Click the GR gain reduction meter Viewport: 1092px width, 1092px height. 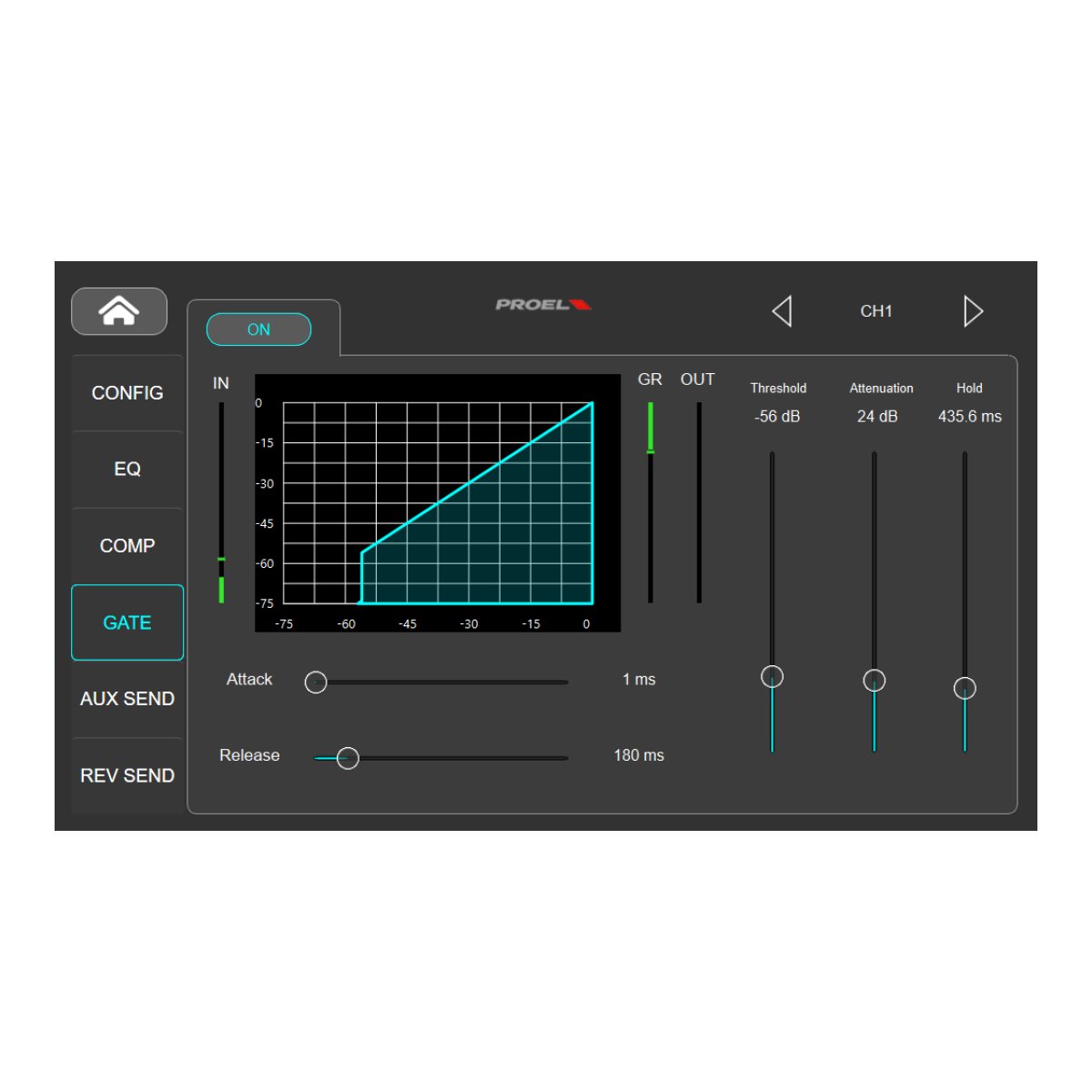(650, 502)
